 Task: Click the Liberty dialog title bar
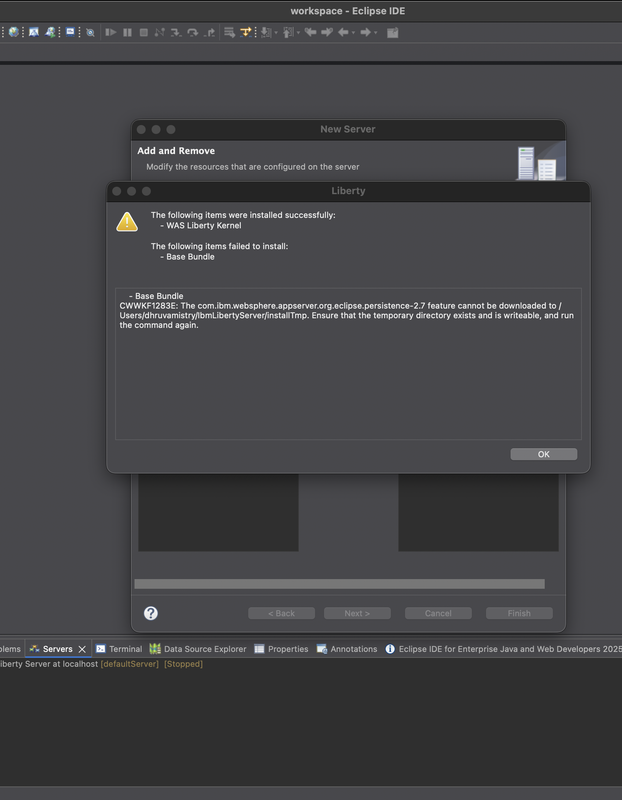[348, 191]
